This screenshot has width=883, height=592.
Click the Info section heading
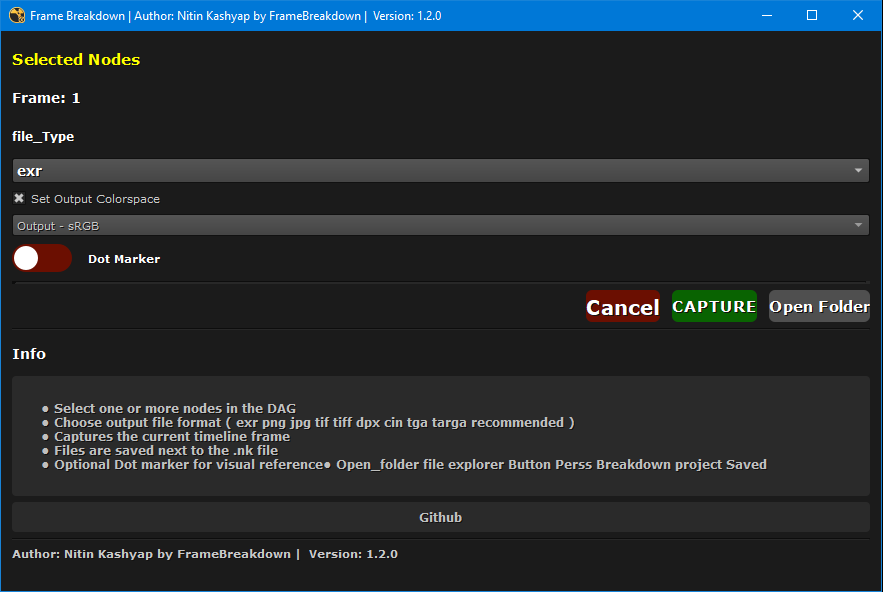point(29,354)
